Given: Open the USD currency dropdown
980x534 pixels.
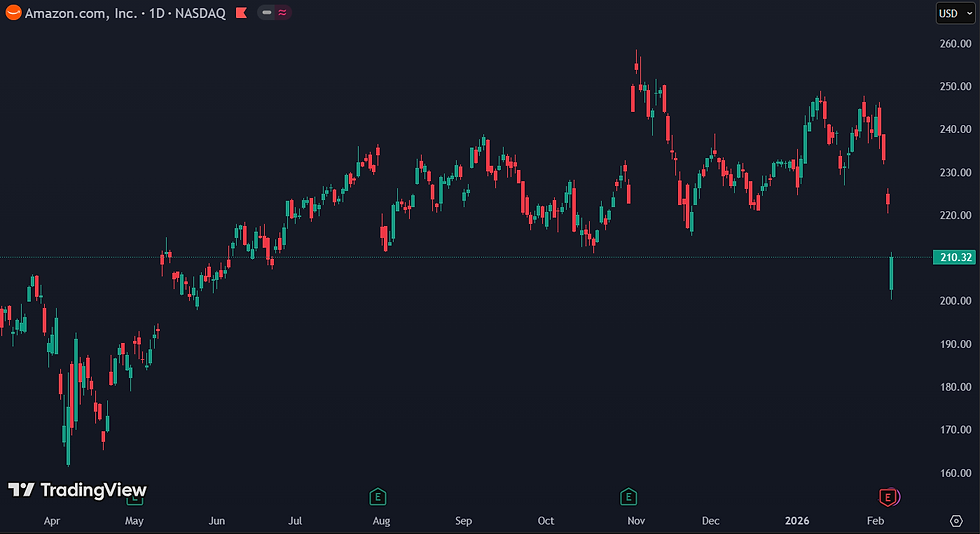Looking at the screenshot, I should pos(956,13).
